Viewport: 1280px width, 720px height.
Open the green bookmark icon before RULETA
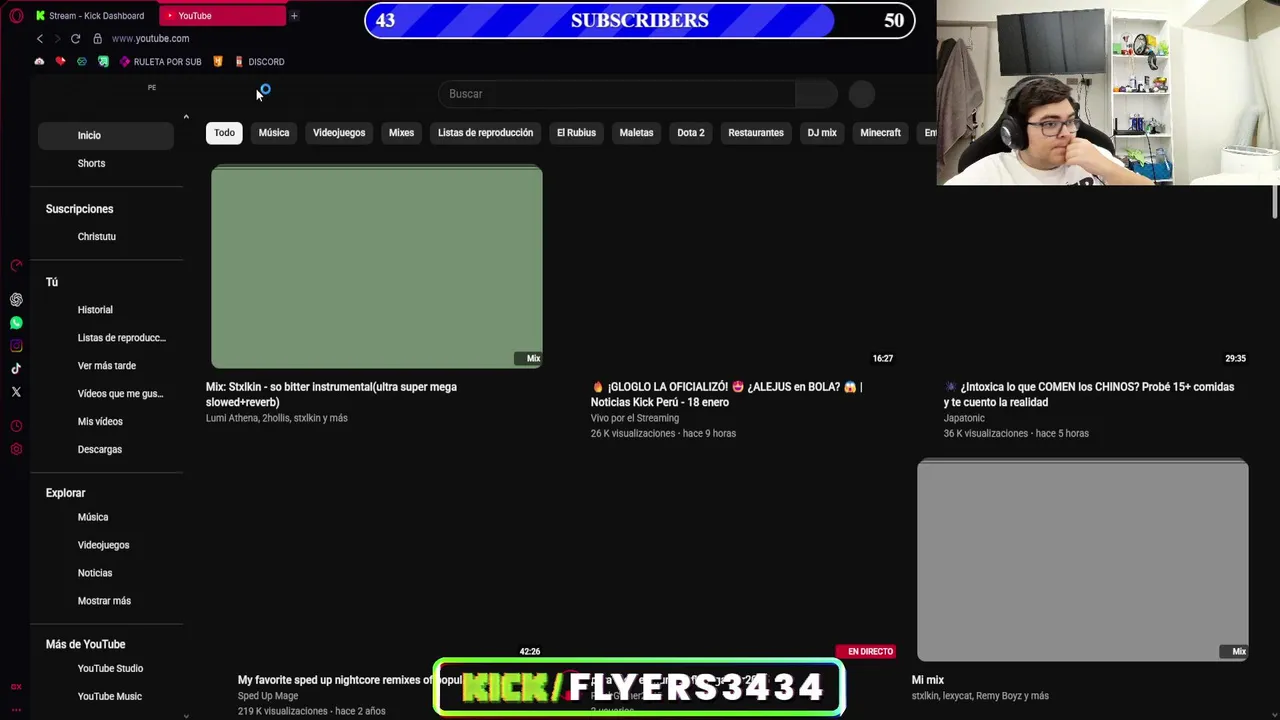(x=103, y=62)
